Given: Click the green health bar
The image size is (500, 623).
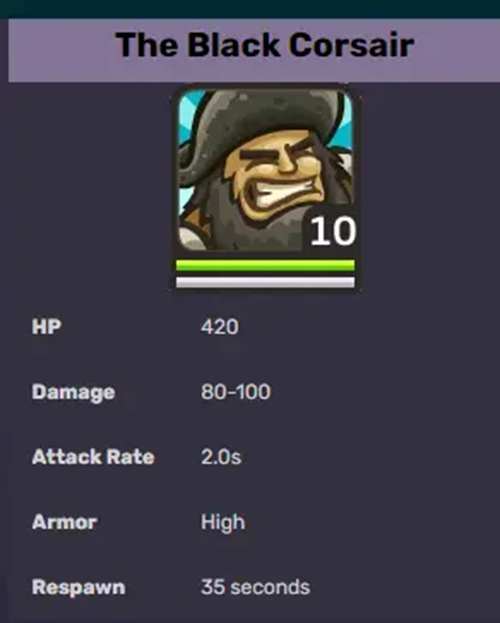Looking at the screenshot, I should 265,265.
